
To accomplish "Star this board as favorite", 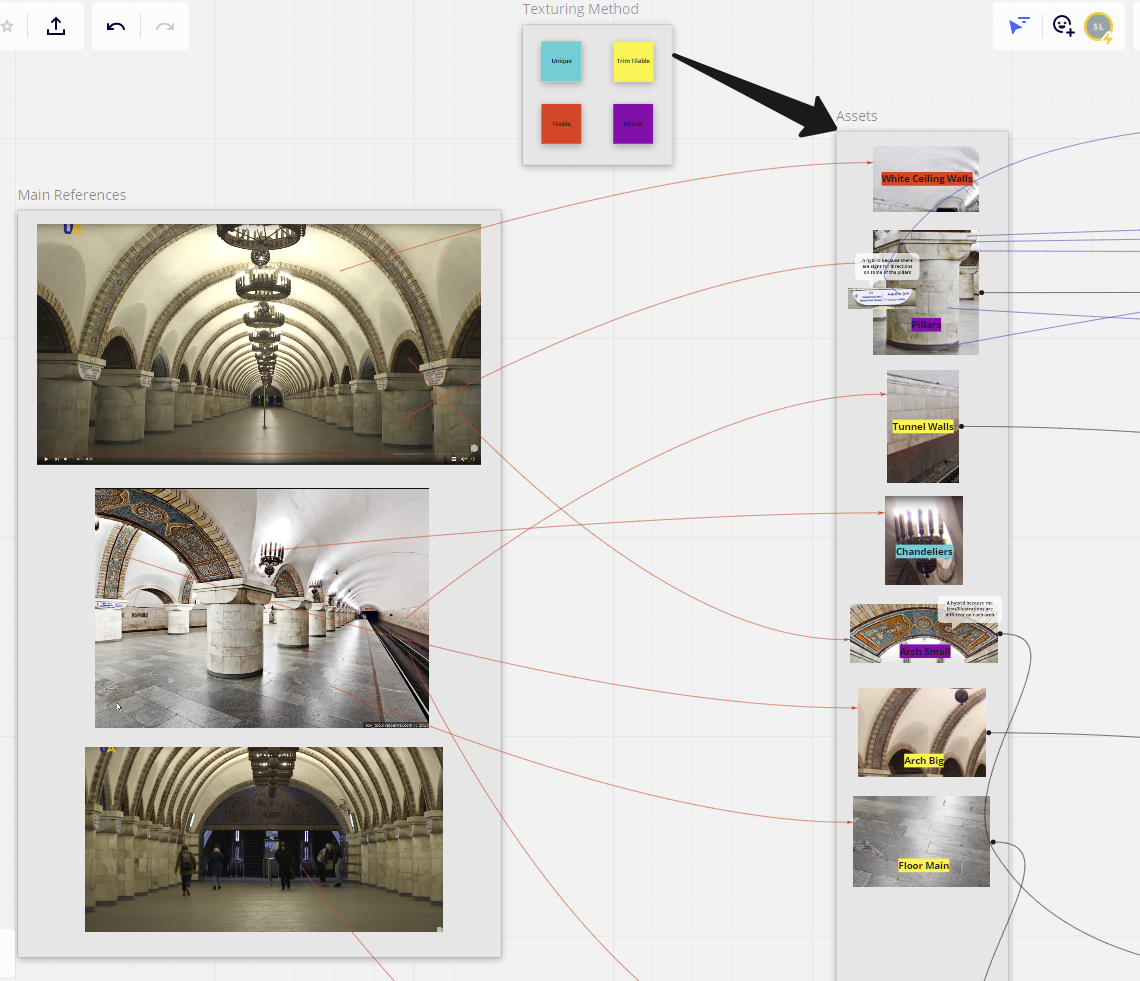I will coord(6,26).
